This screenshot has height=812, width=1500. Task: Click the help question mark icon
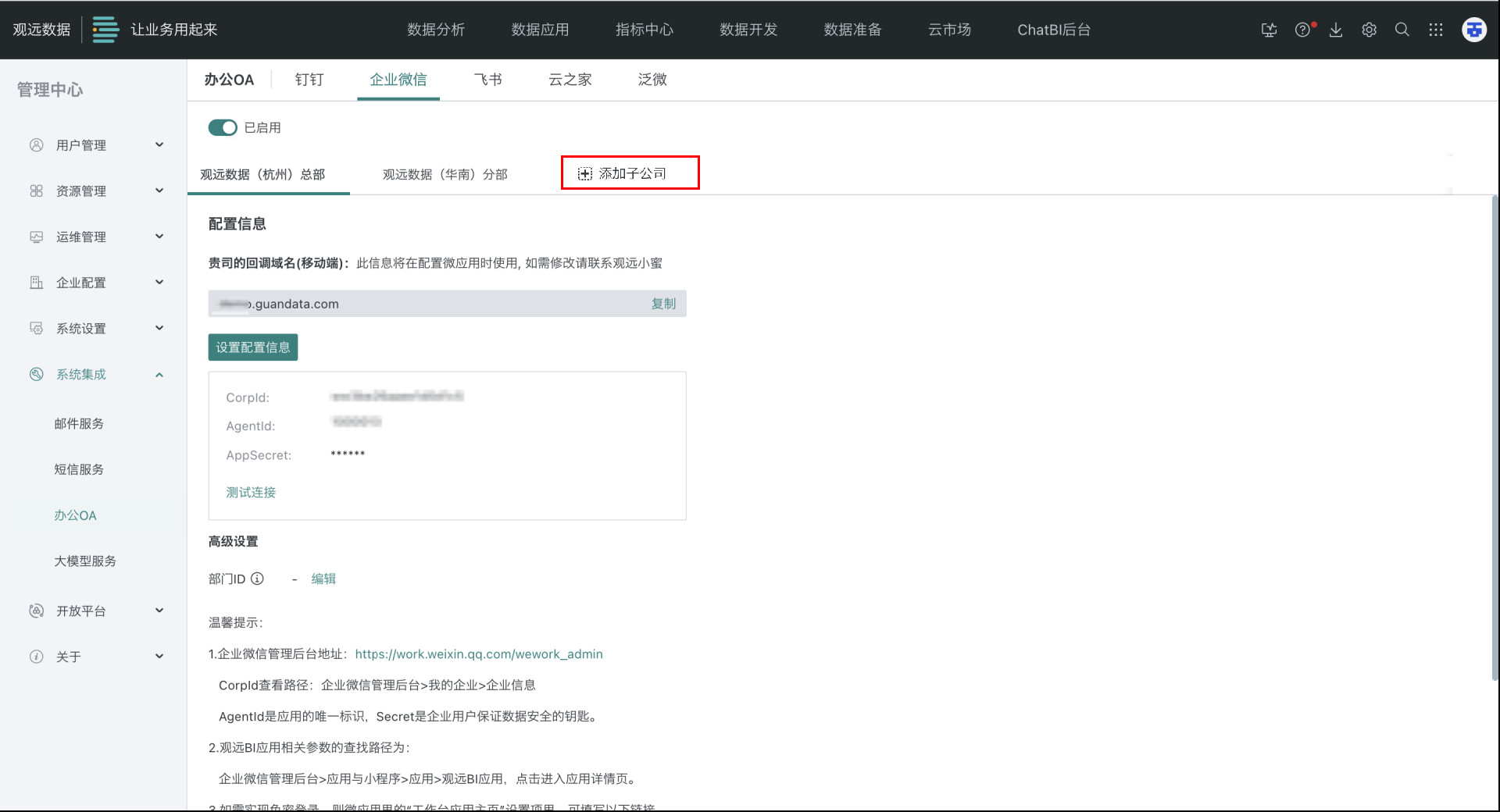pos(1302,30)
